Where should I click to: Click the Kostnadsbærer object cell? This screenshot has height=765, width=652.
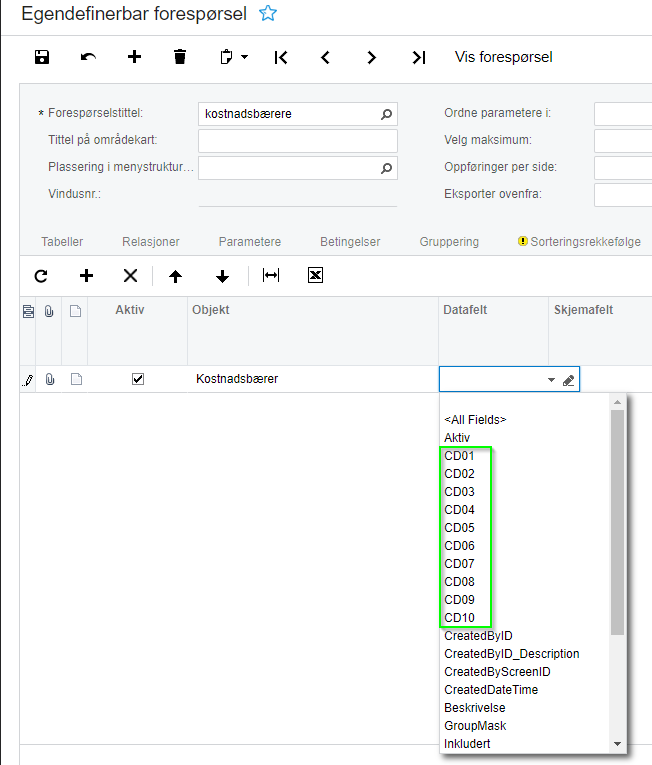coord(313,379)
